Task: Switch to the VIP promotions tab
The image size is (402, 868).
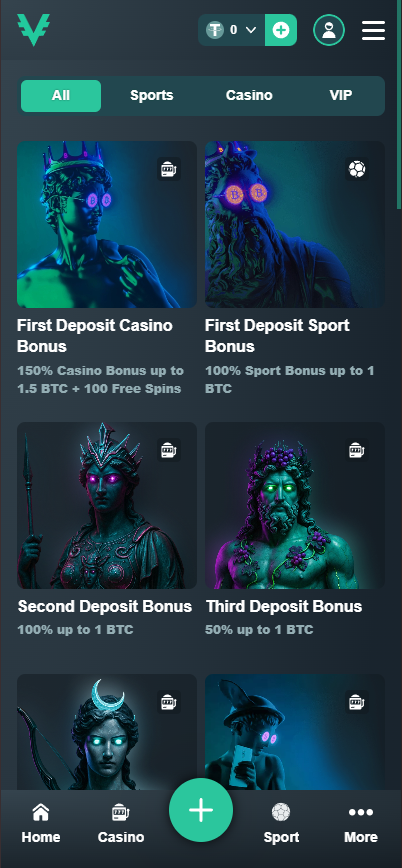Action: [341, 96]
